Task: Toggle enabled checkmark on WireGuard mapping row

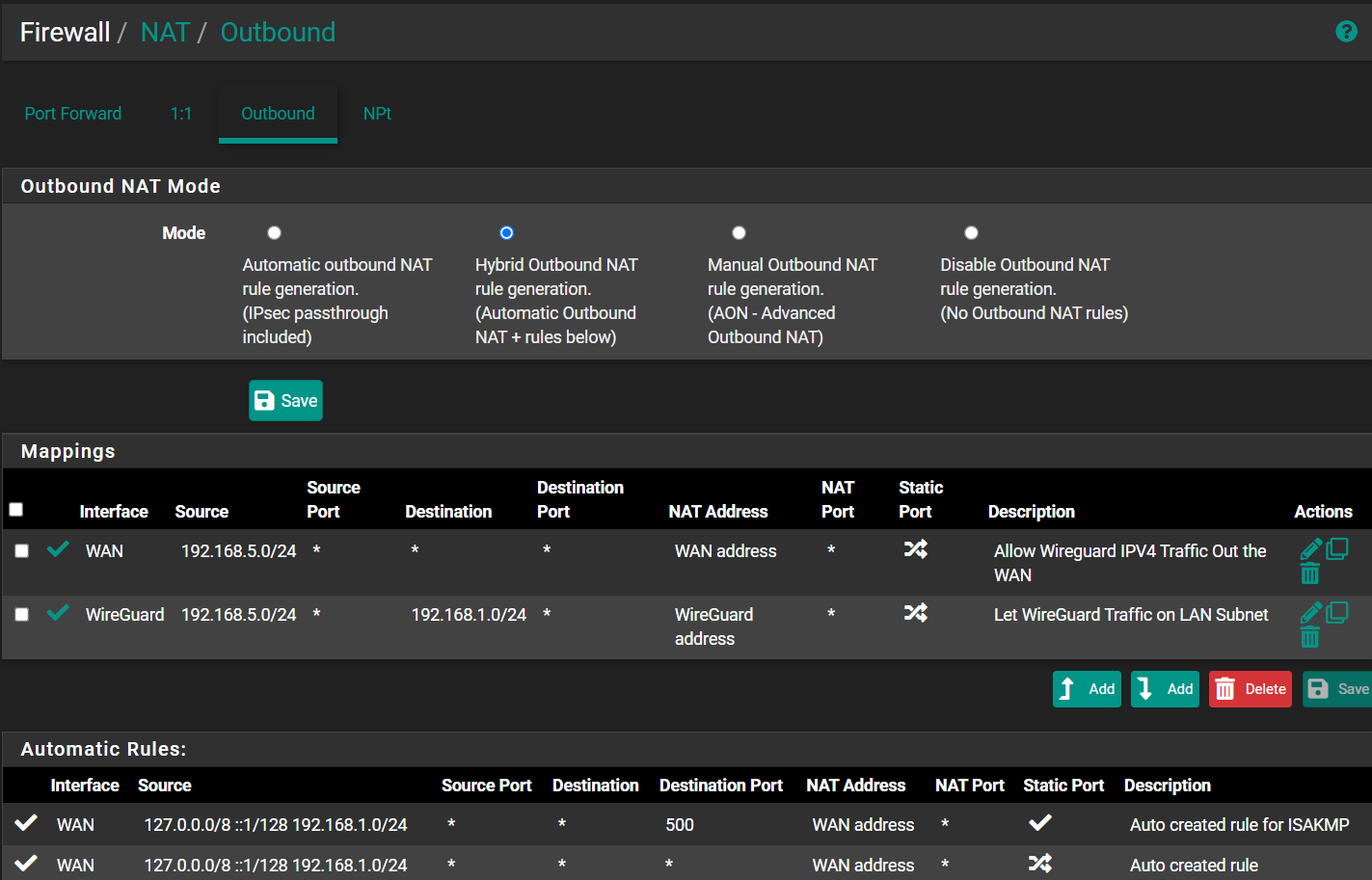Action: click(58, 613)
